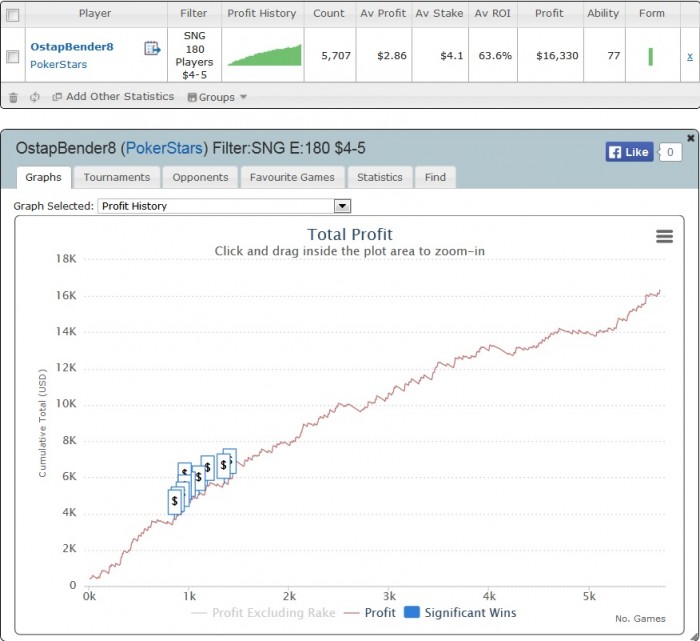Click the trash delete icon in table footer

pos(13,97)
